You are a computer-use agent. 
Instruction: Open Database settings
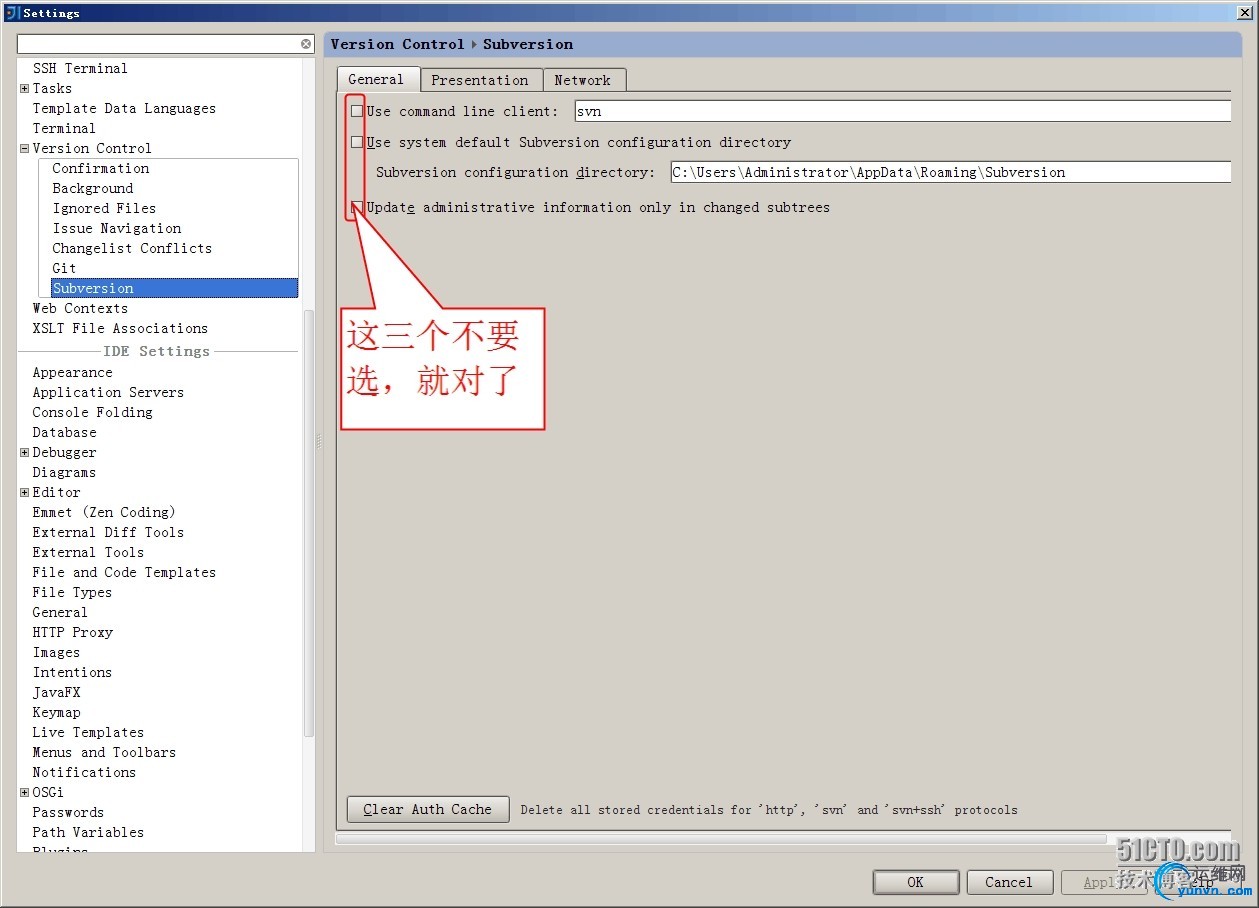64,432
